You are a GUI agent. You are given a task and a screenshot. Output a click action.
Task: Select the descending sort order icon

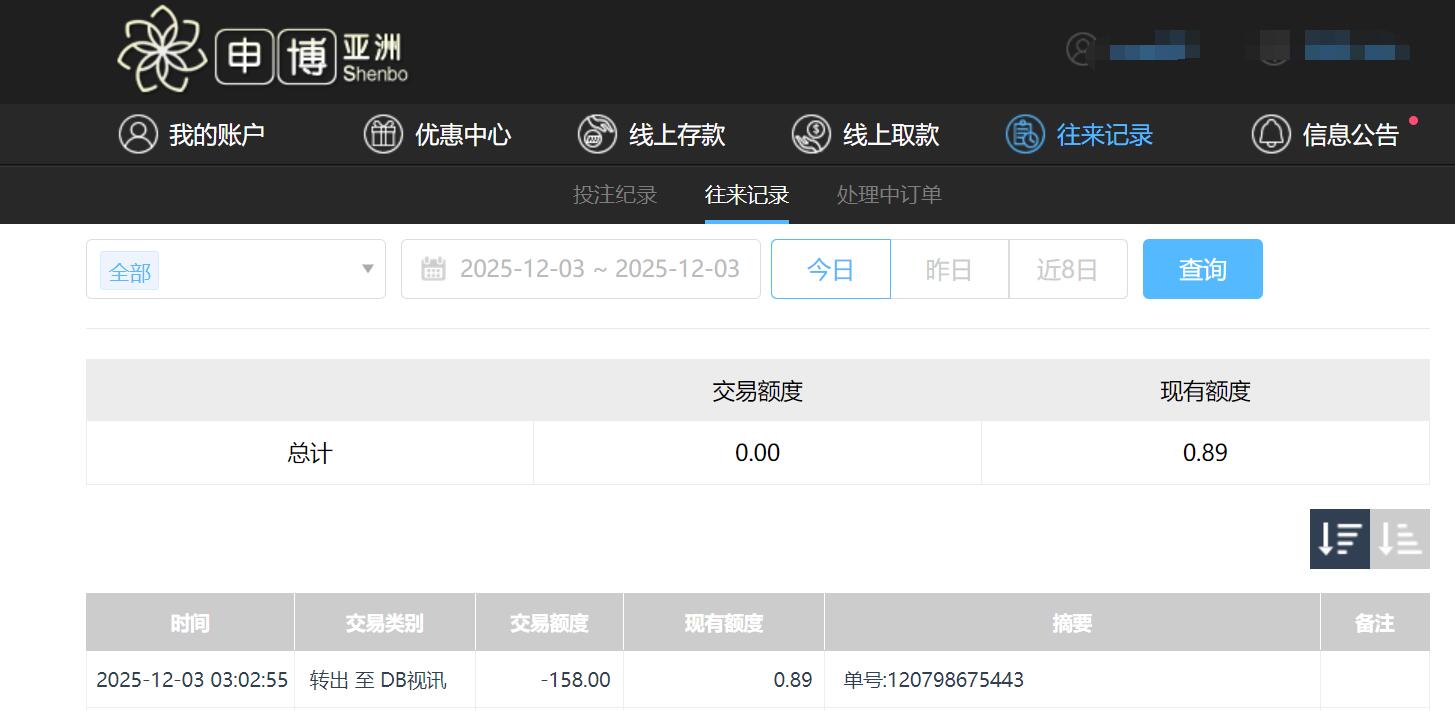coord(1339,539)
